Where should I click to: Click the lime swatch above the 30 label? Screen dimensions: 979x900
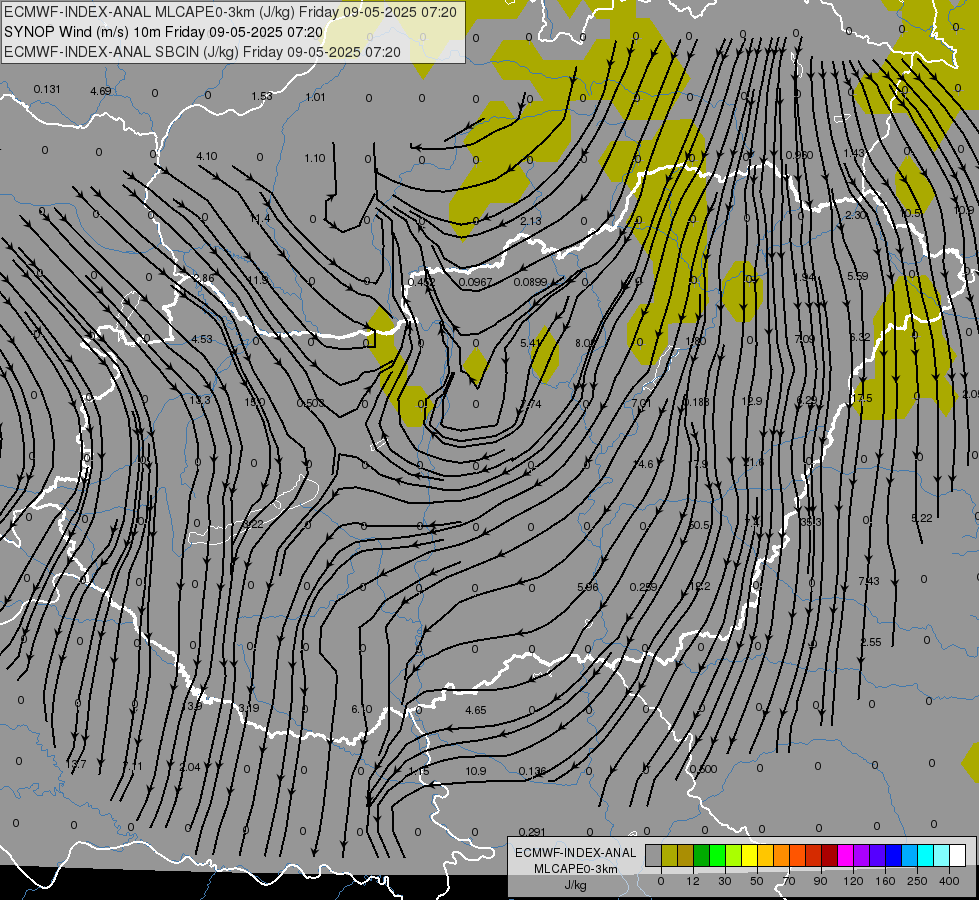click(x=734, y=855)
